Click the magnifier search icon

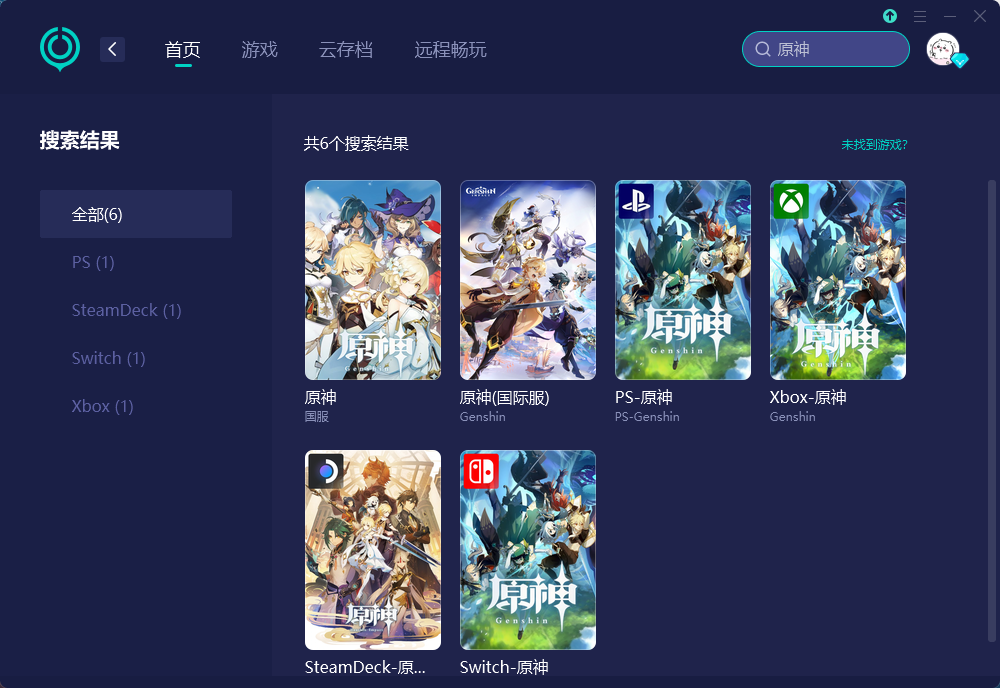(763, 49)
